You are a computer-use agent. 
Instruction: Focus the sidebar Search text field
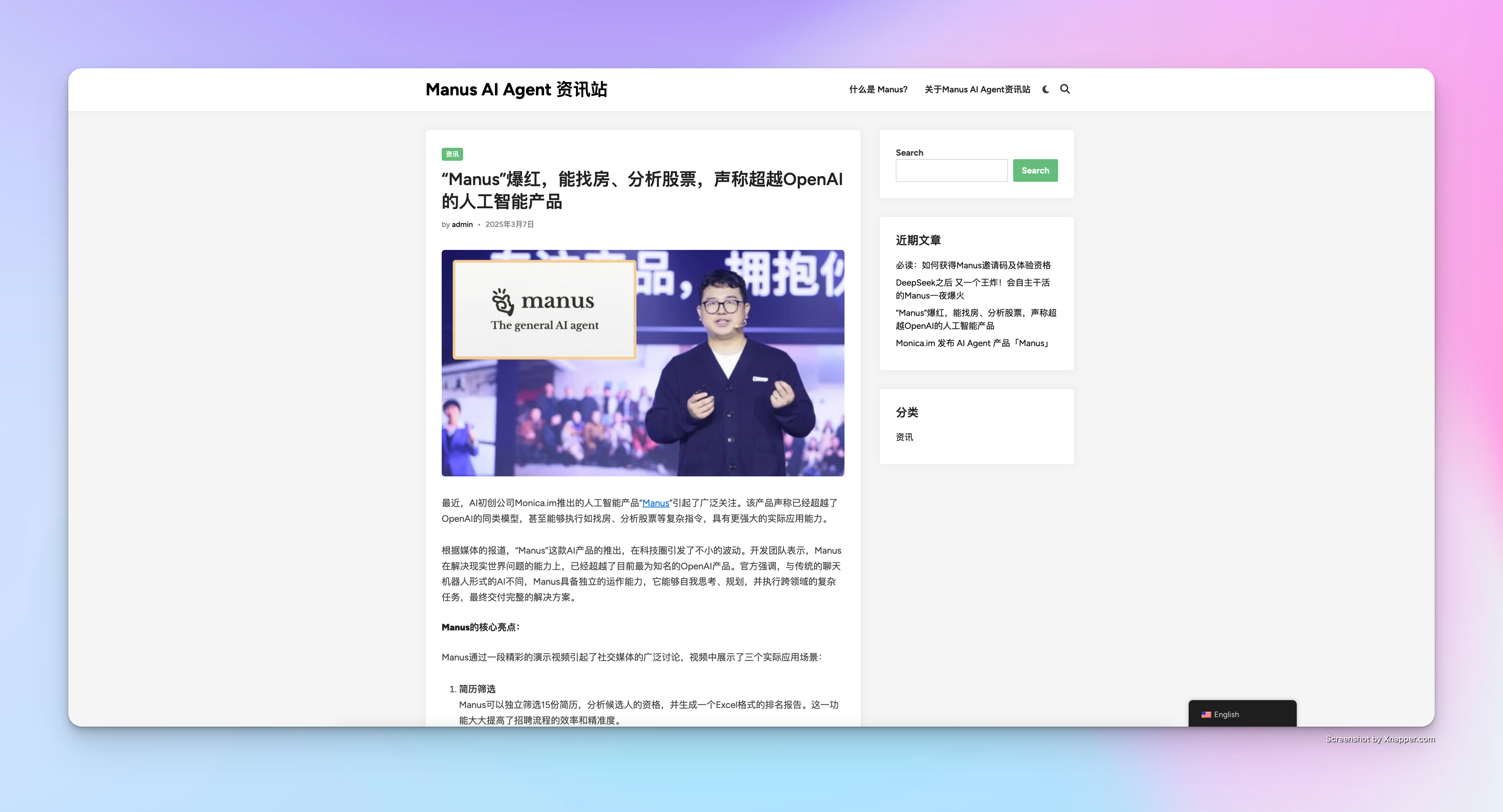pyautogui.click(x=952, y=170)
